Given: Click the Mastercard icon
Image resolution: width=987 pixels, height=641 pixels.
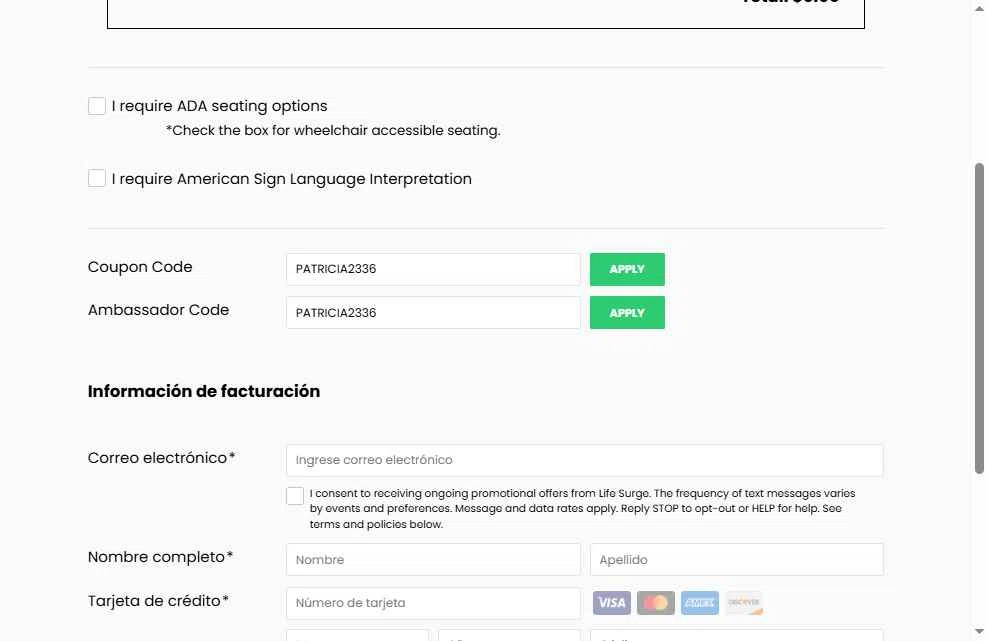Looking at the screenshot, I should pos(656,603).
